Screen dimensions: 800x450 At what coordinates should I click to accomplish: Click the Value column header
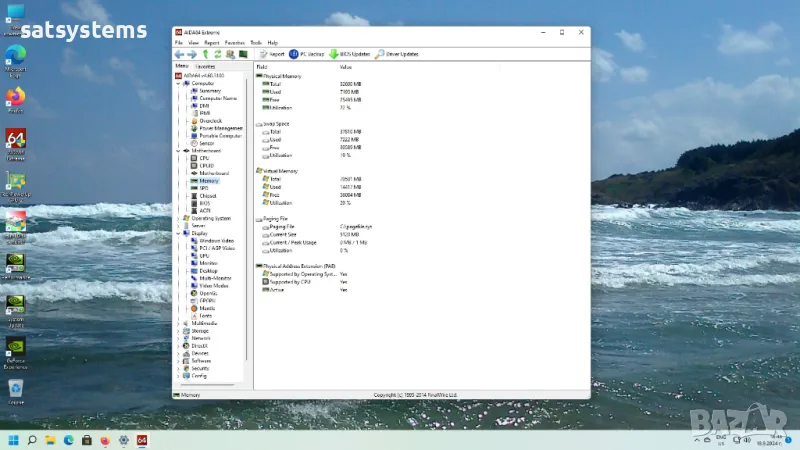click(x=346, y=66)
